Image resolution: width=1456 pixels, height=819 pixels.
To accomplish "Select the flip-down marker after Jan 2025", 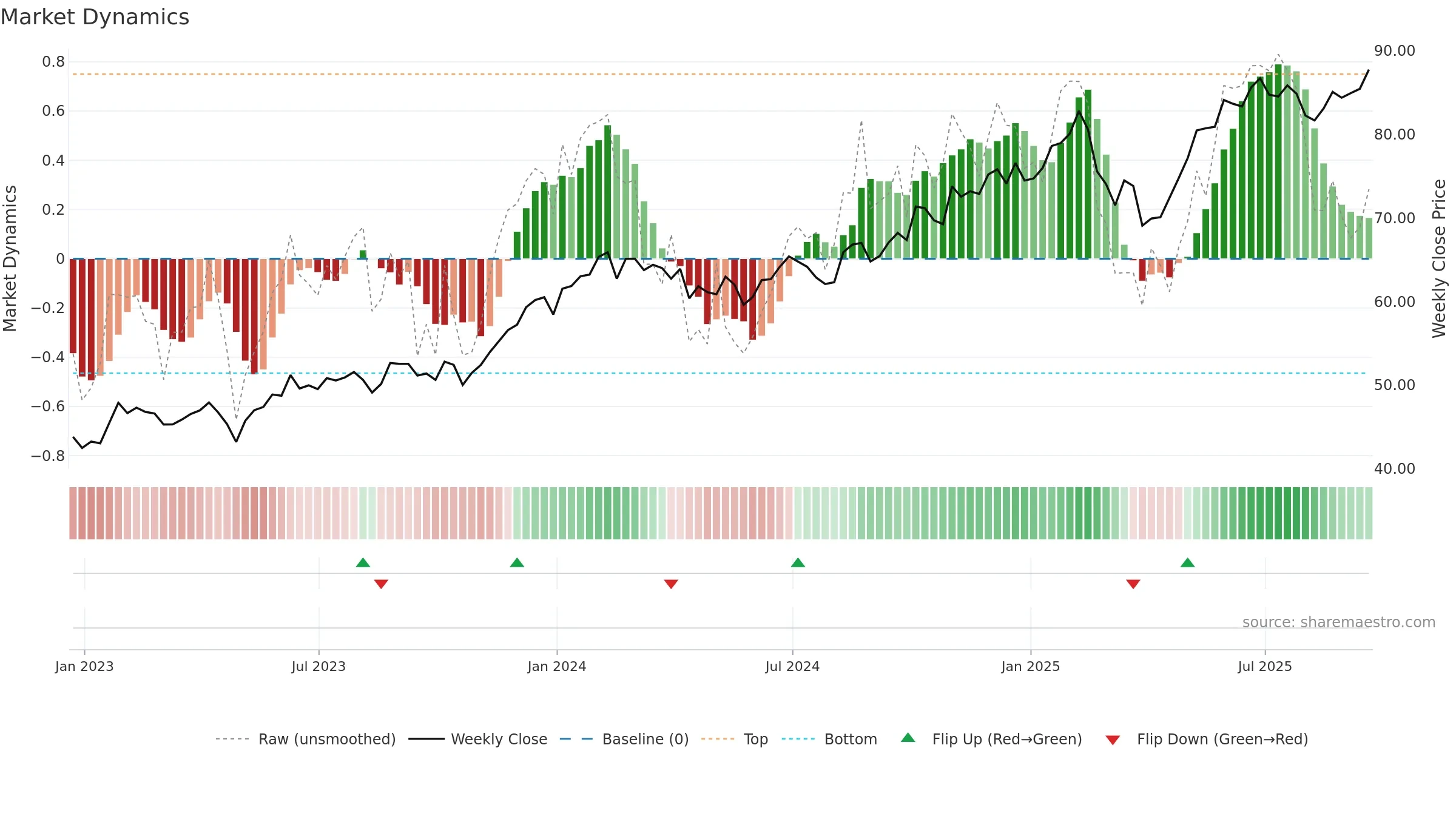I will point(1133,584).
